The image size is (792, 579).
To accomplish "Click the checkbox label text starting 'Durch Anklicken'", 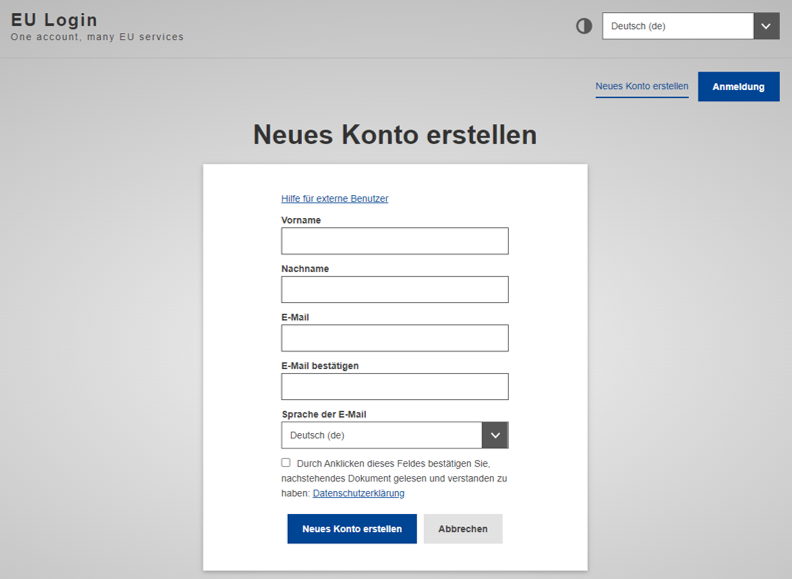I will click(x=401, y=464).
